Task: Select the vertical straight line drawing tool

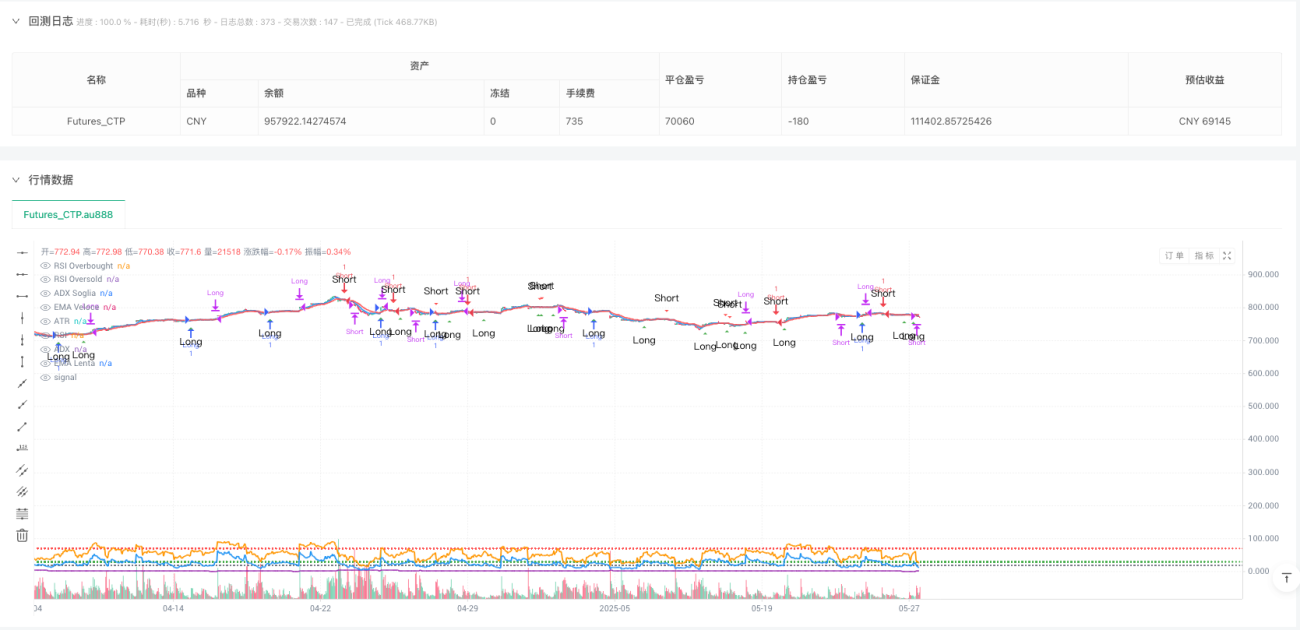Action: 22,318
